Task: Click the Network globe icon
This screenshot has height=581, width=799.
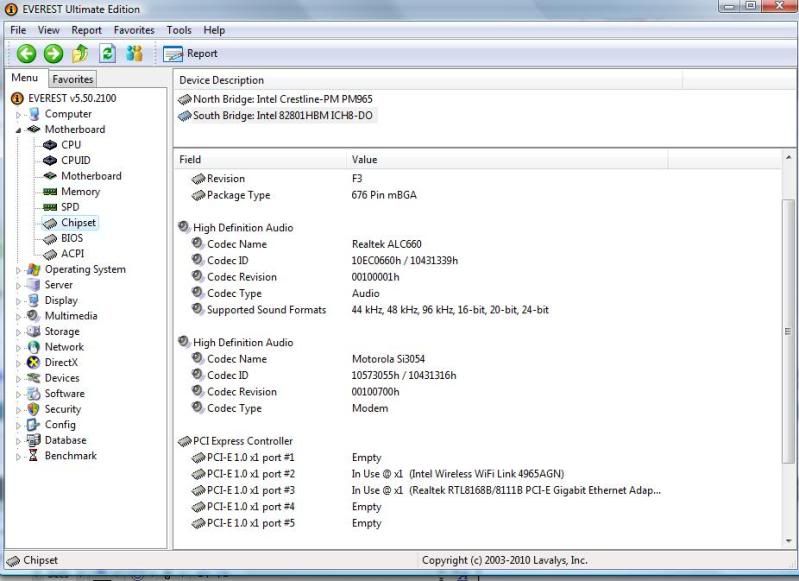Action: click(33, 347)
